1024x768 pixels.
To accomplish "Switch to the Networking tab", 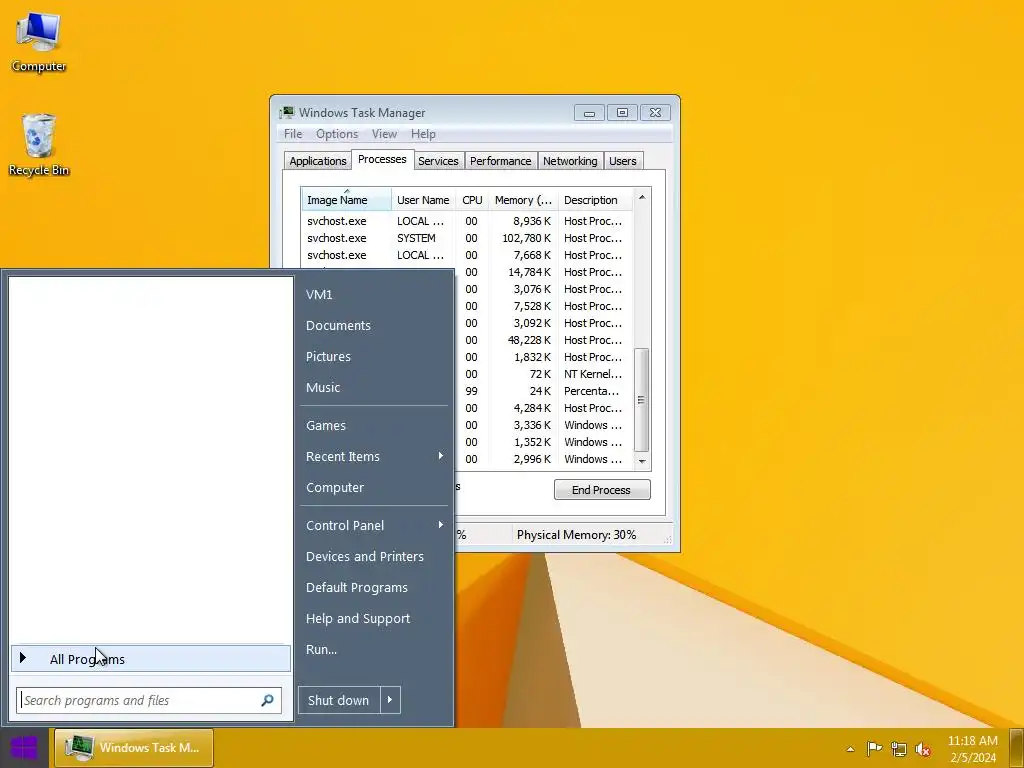I will tap(570, 161).
